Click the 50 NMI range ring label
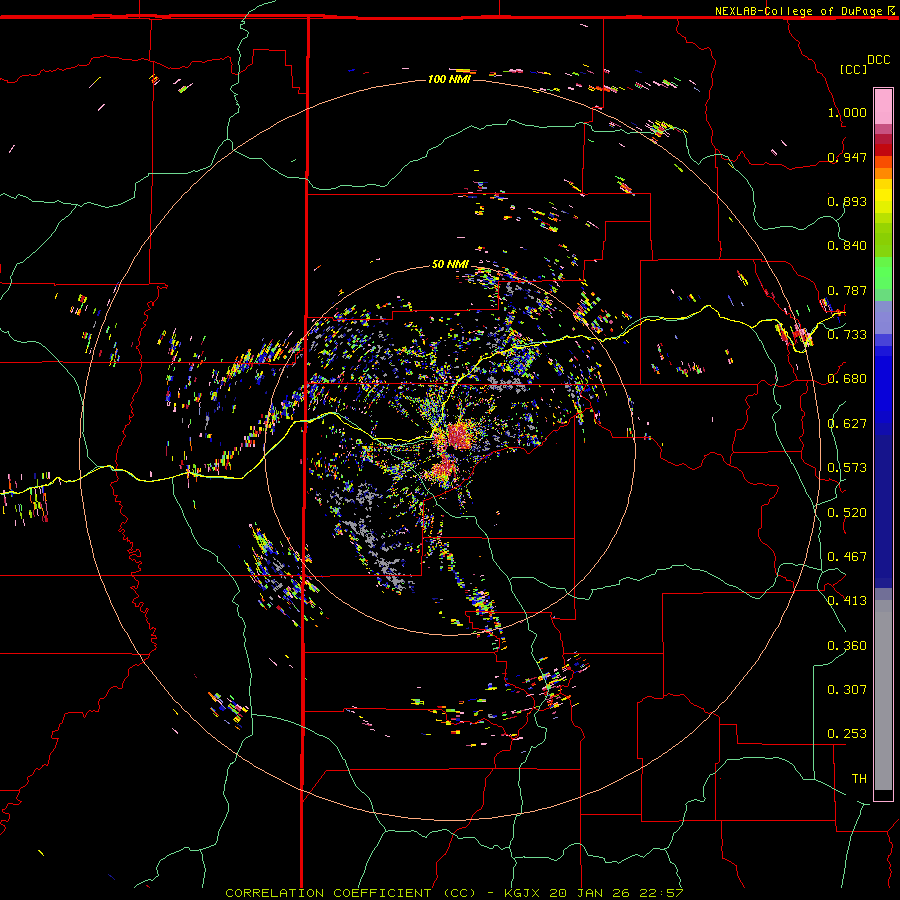The image size is (900, 900). [450, 264]
